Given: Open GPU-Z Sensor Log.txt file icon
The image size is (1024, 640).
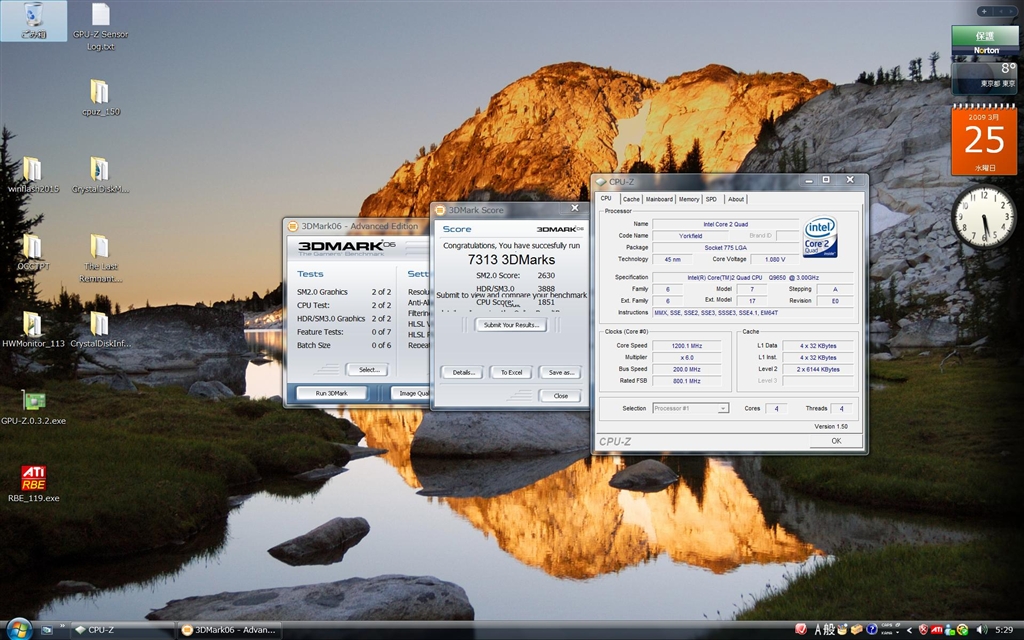Looking at the screenshot, I should (x=100, y=16).
